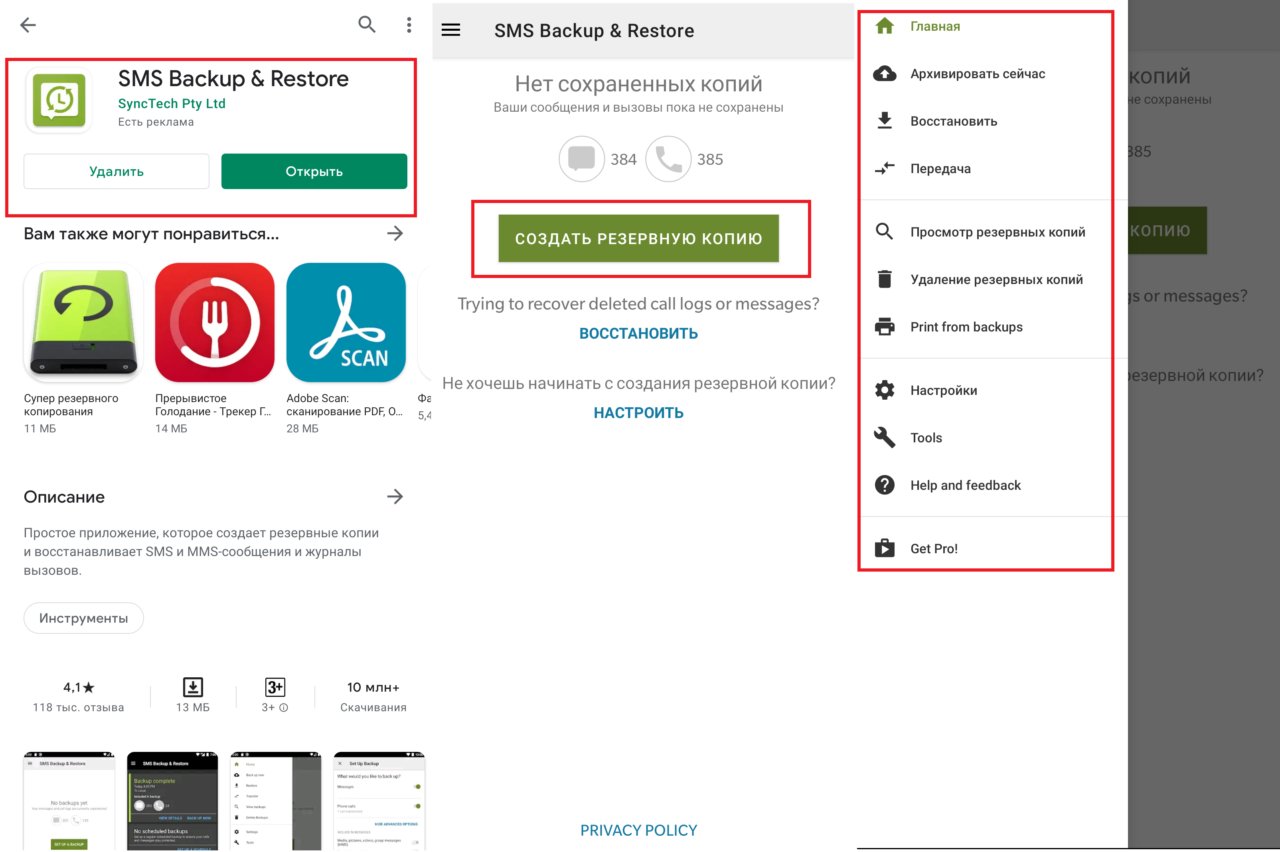The height and width of the screenshot is (852, 1280).
Task: Tap the magnifier icon beside Просмотр резервных копий
Action: pos(885,232)
